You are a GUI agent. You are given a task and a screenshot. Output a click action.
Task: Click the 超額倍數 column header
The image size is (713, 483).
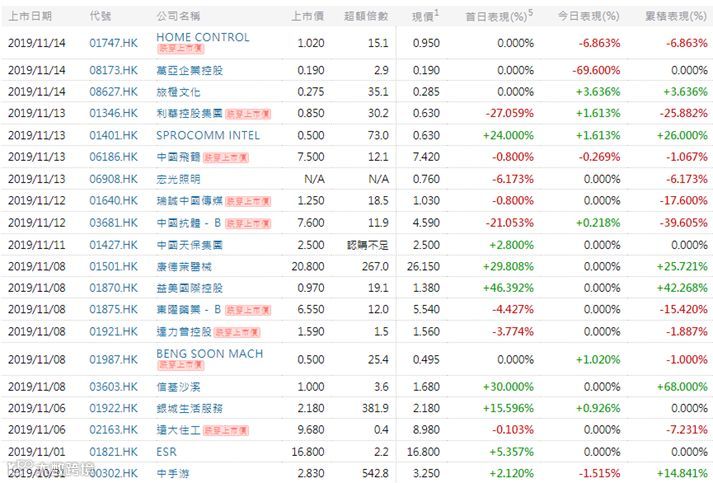[366, 16]
